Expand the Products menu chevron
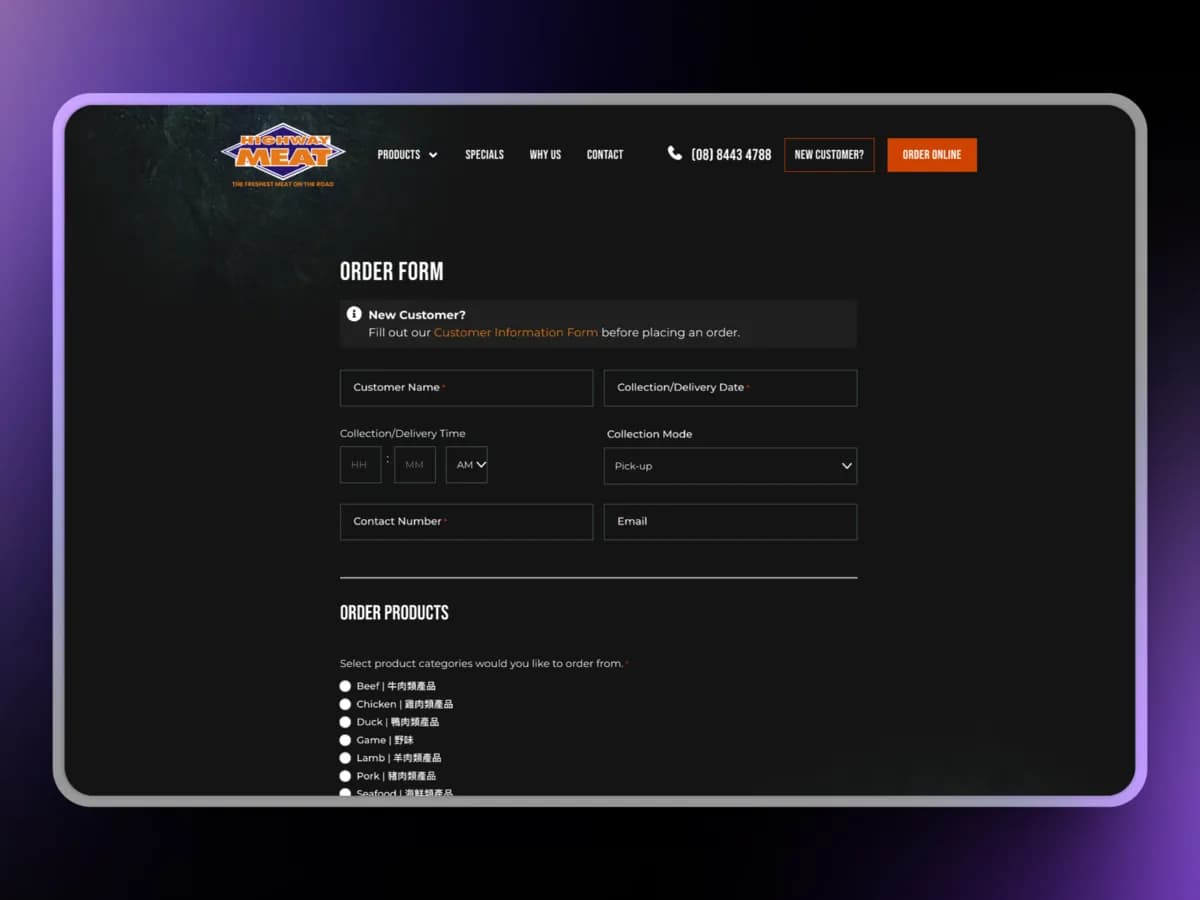1200x900 pixels. pyautogui.click(x=433, y=155)
